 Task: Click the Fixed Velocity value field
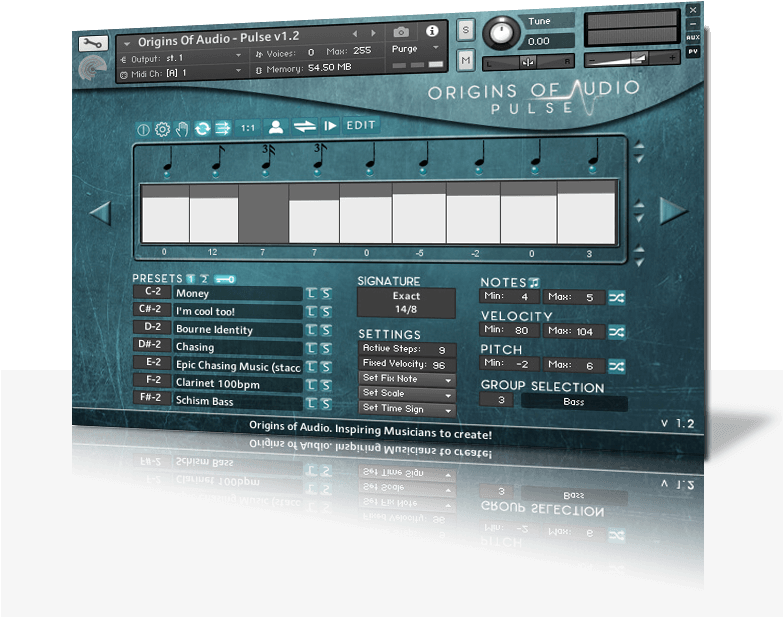point(406,364)
